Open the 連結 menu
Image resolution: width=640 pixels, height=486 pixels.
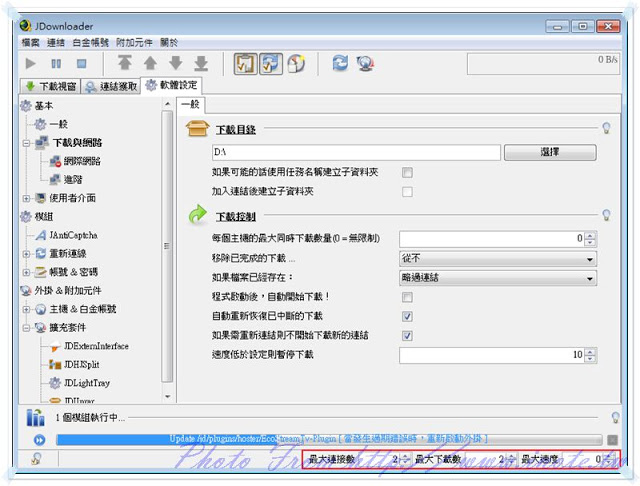coord(56,42)
